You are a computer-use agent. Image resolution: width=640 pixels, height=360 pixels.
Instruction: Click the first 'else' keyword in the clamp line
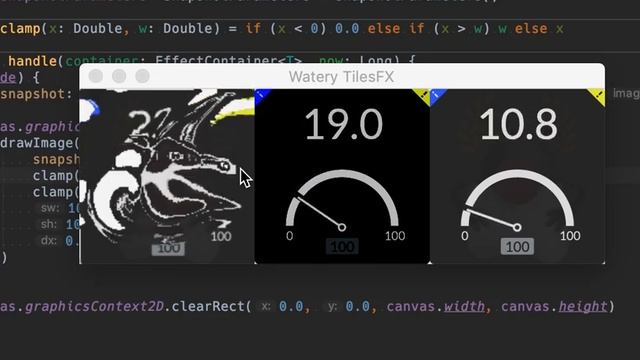384,29
